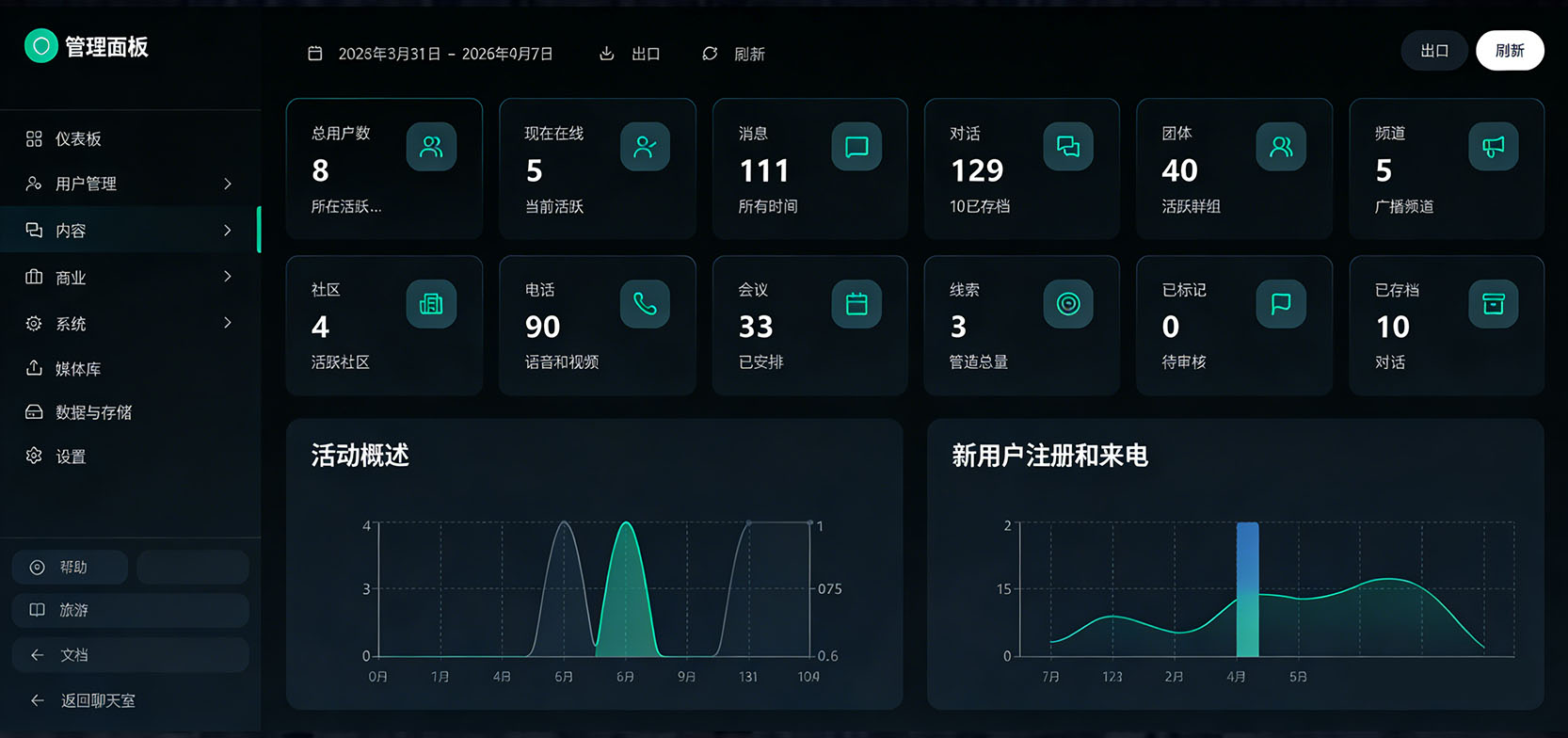Click the message icon on 消息 card
Screen dimensions: 1568x738
tap(856, 147)
